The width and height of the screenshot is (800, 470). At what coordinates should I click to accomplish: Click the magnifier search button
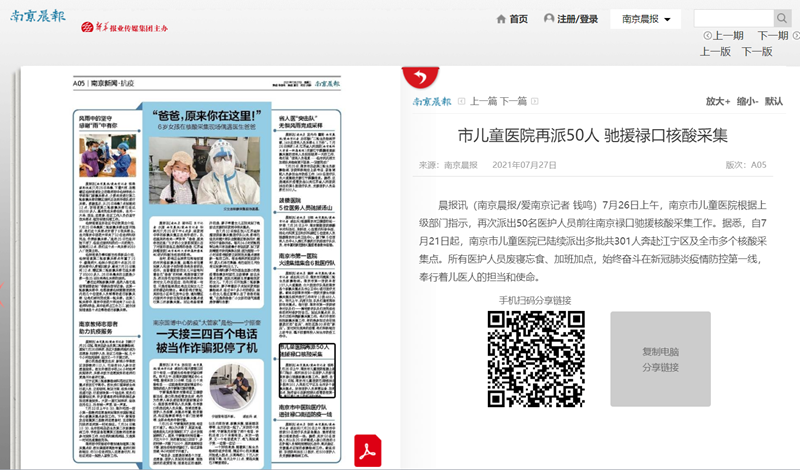(782, 18)
